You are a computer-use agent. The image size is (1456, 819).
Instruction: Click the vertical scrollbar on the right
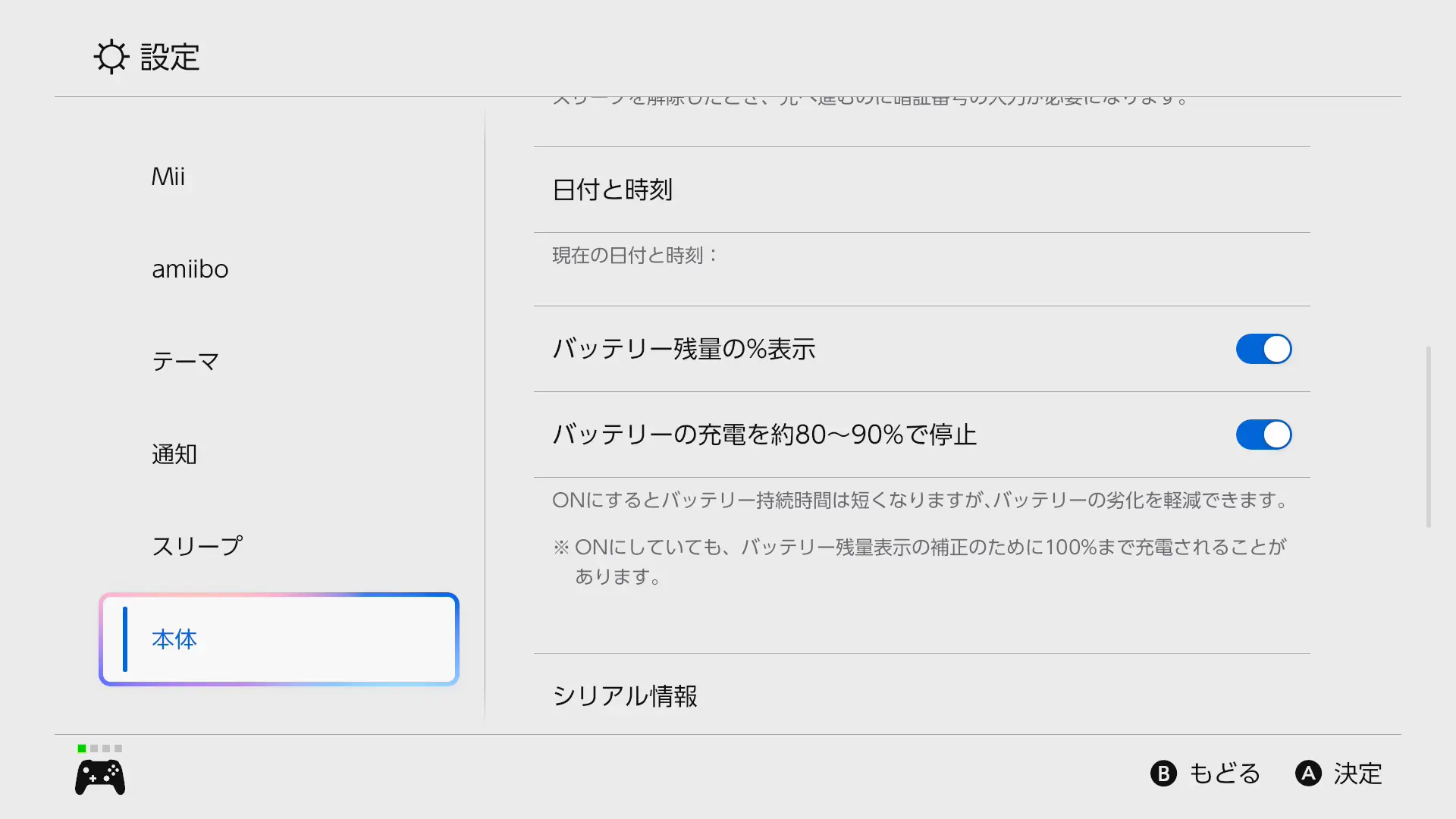(1429, 437)
